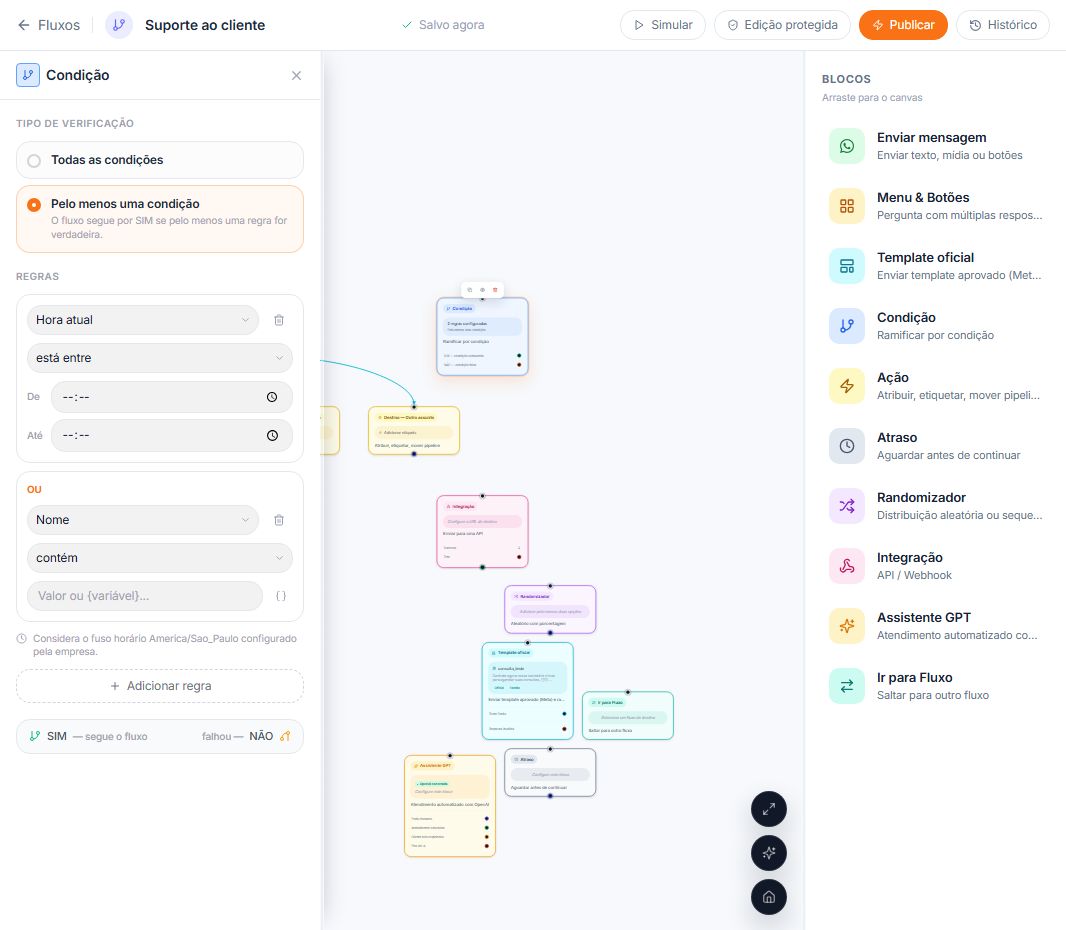Select the Randomizador node on canvas

click(x=550, y=610)
